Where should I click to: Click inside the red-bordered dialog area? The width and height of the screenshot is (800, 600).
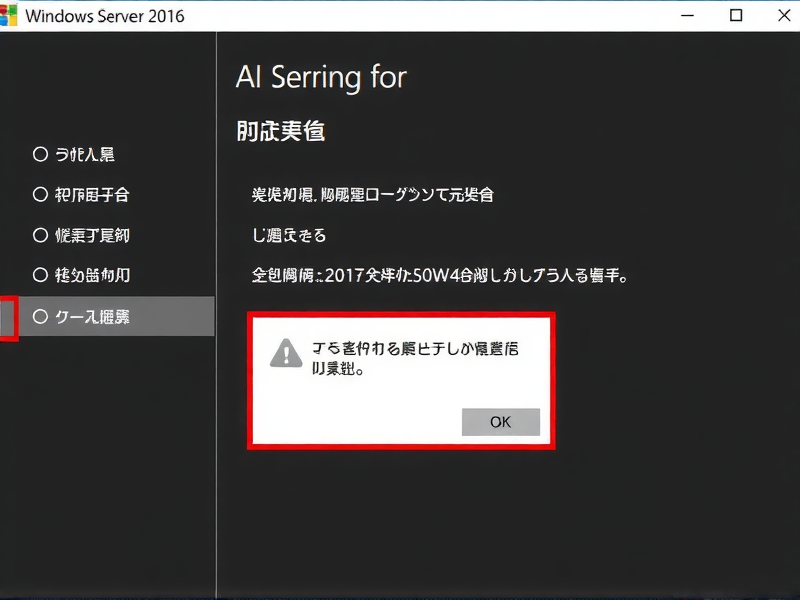[400, 385]
